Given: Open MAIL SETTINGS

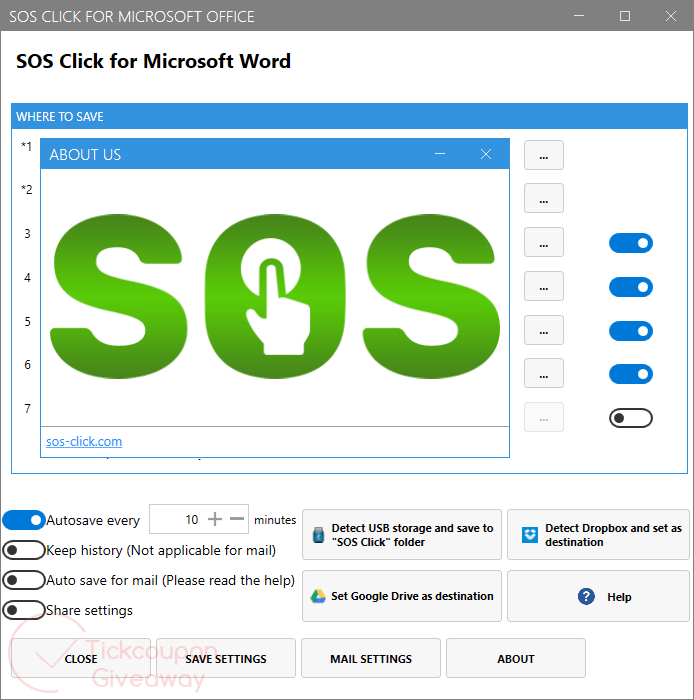Looking at the screenshot, I should [371, 658].
